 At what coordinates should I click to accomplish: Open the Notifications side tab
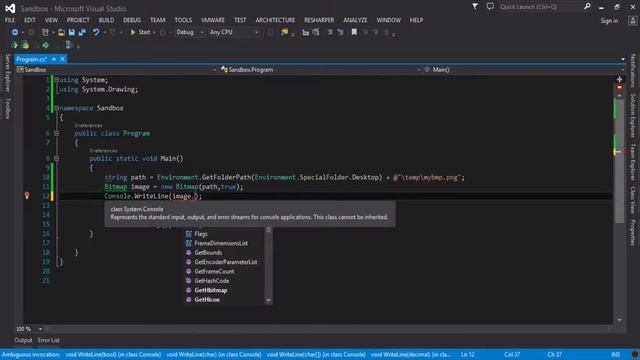(x=633, y=71)
